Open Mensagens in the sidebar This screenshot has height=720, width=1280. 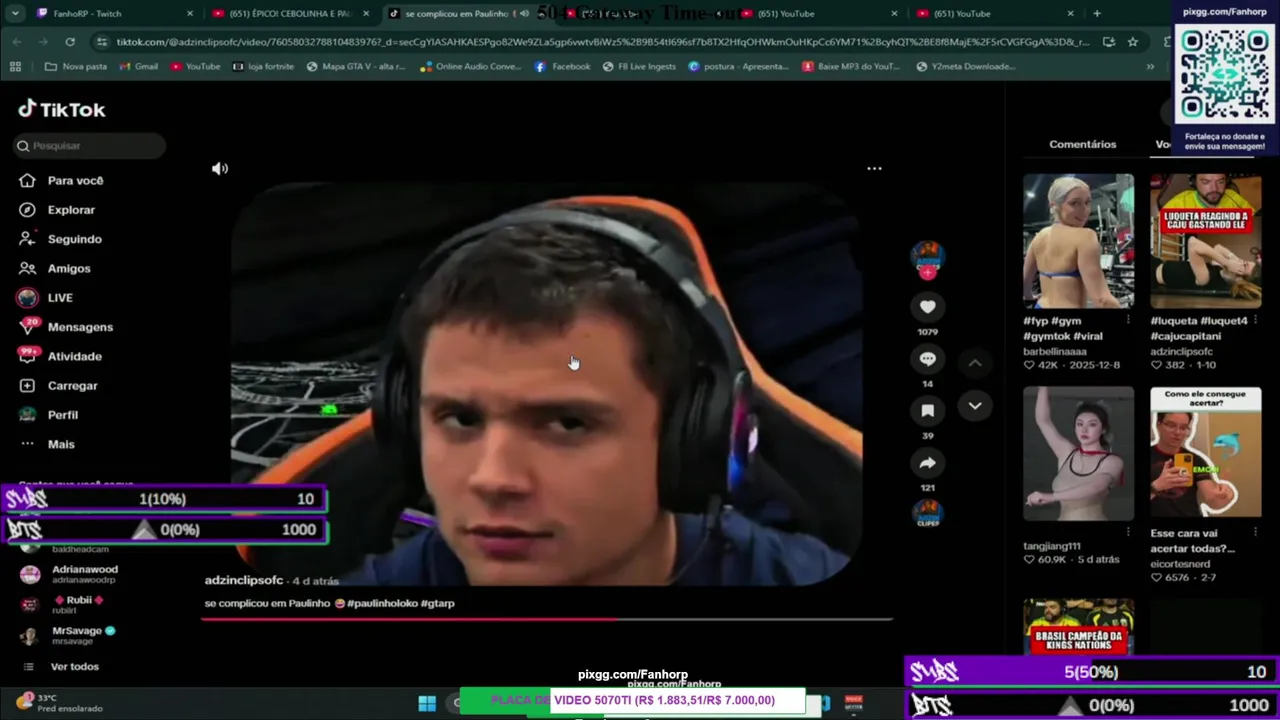tap(80, 327)
